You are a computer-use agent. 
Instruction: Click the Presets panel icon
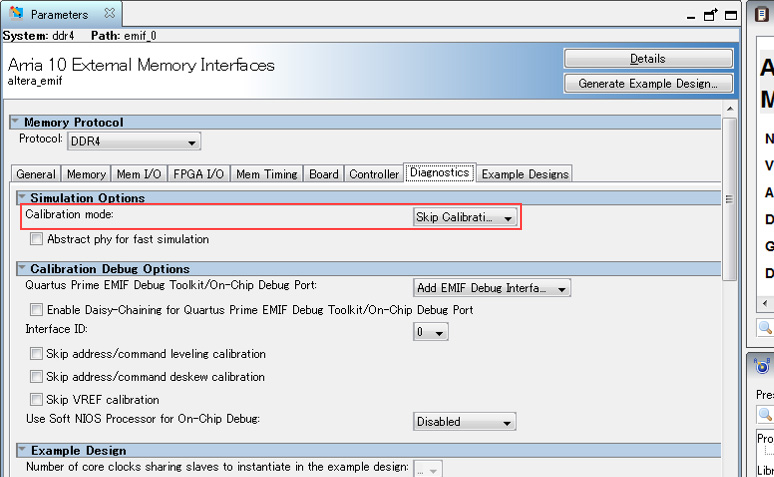point(763,367)
